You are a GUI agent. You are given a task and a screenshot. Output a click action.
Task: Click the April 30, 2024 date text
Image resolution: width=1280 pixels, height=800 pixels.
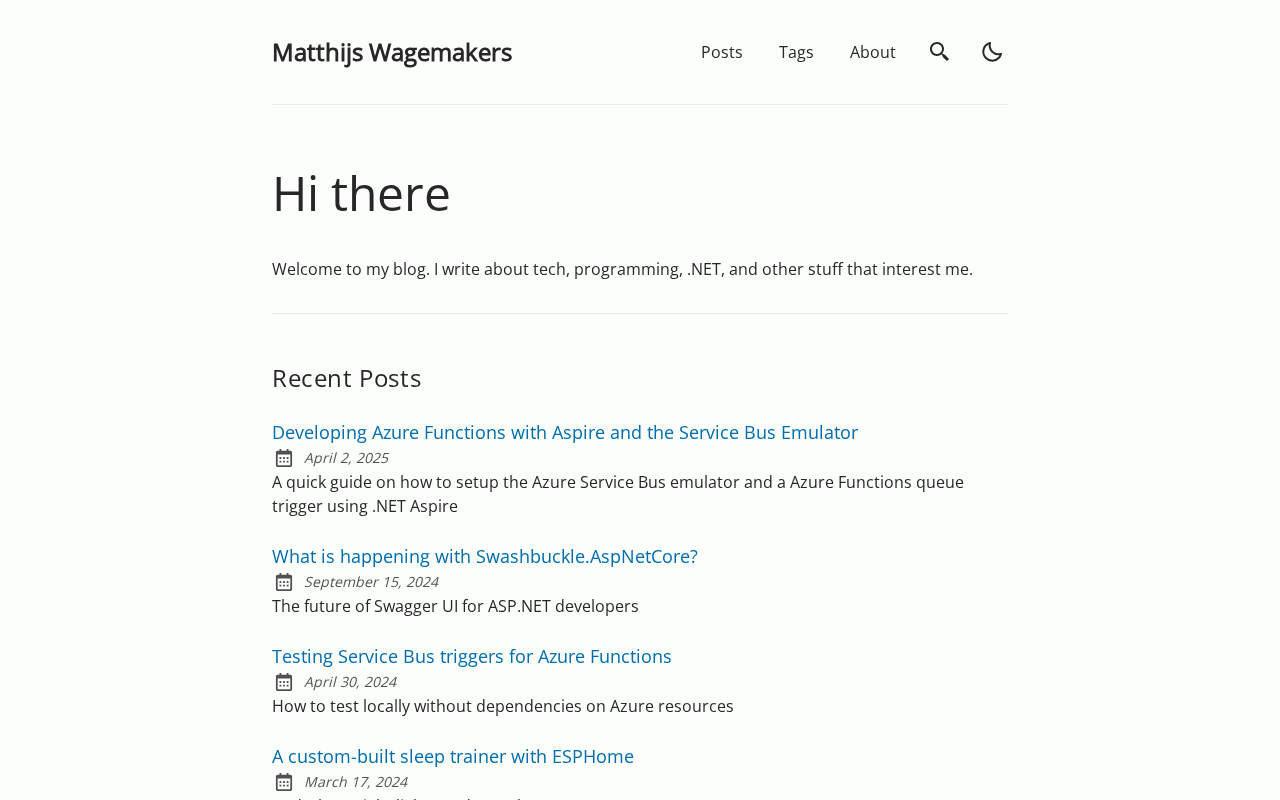tap(350, 682)
